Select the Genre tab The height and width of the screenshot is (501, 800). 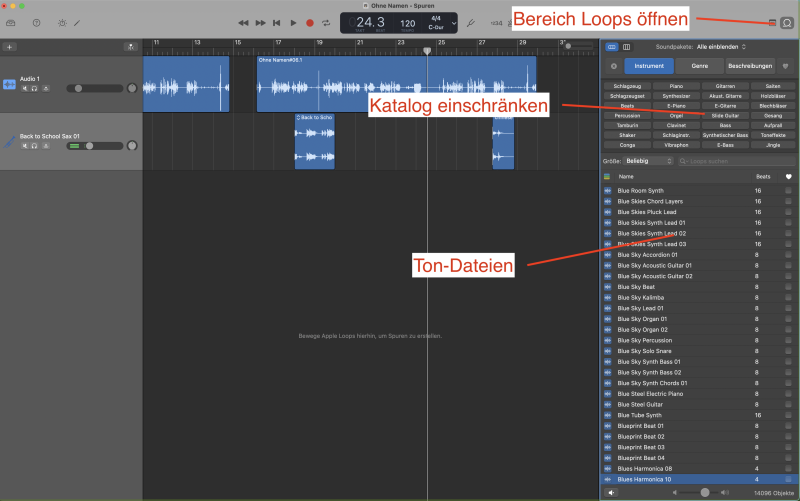pos(699,66)
